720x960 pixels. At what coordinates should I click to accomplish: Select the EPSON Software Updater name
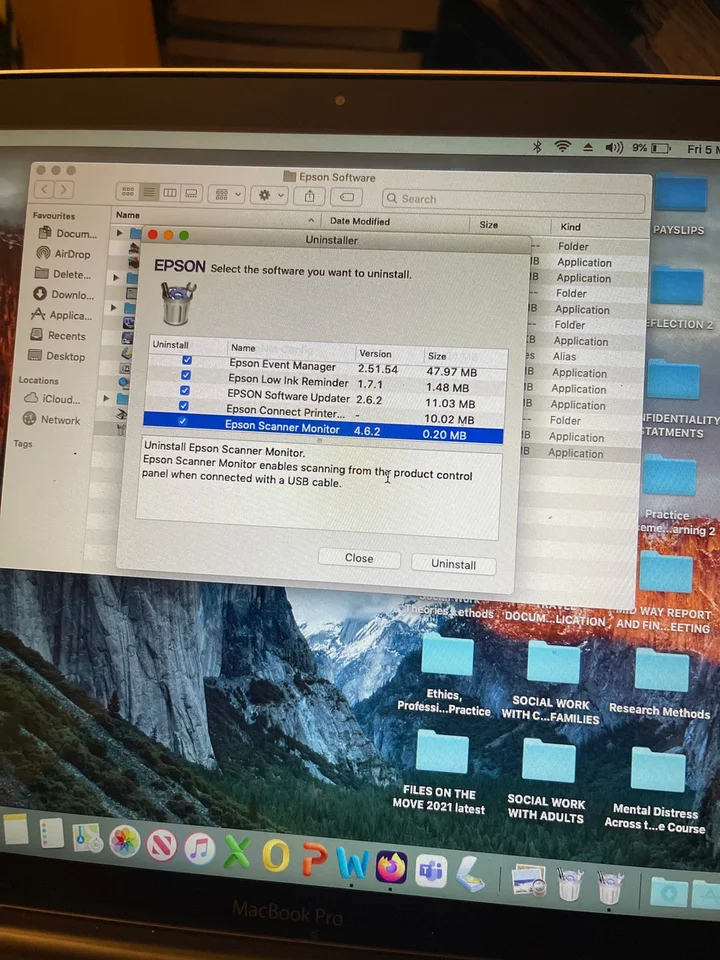pyautogui.click(x=288, y=397)
